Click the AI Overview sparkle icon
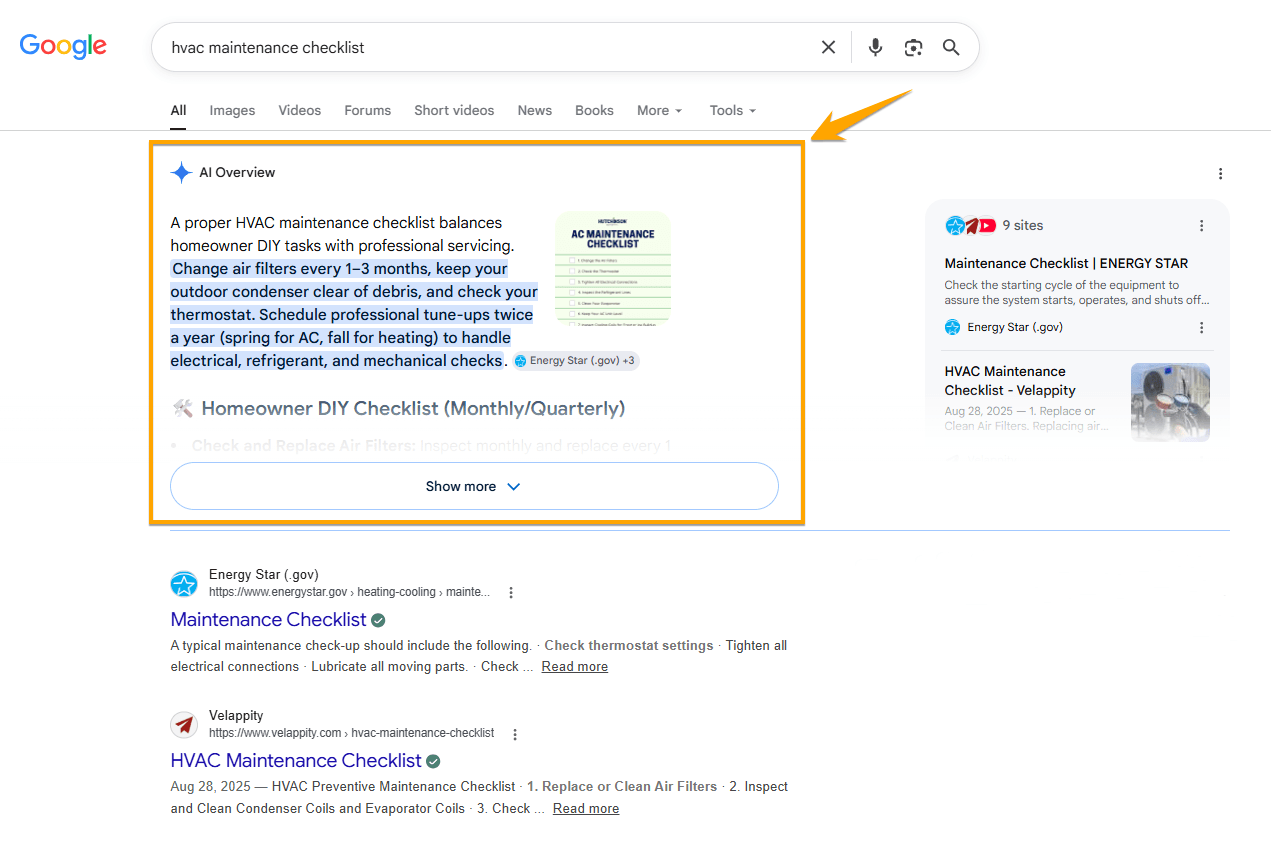Screen dimensions: 1271x841 [x=181, y=173]
